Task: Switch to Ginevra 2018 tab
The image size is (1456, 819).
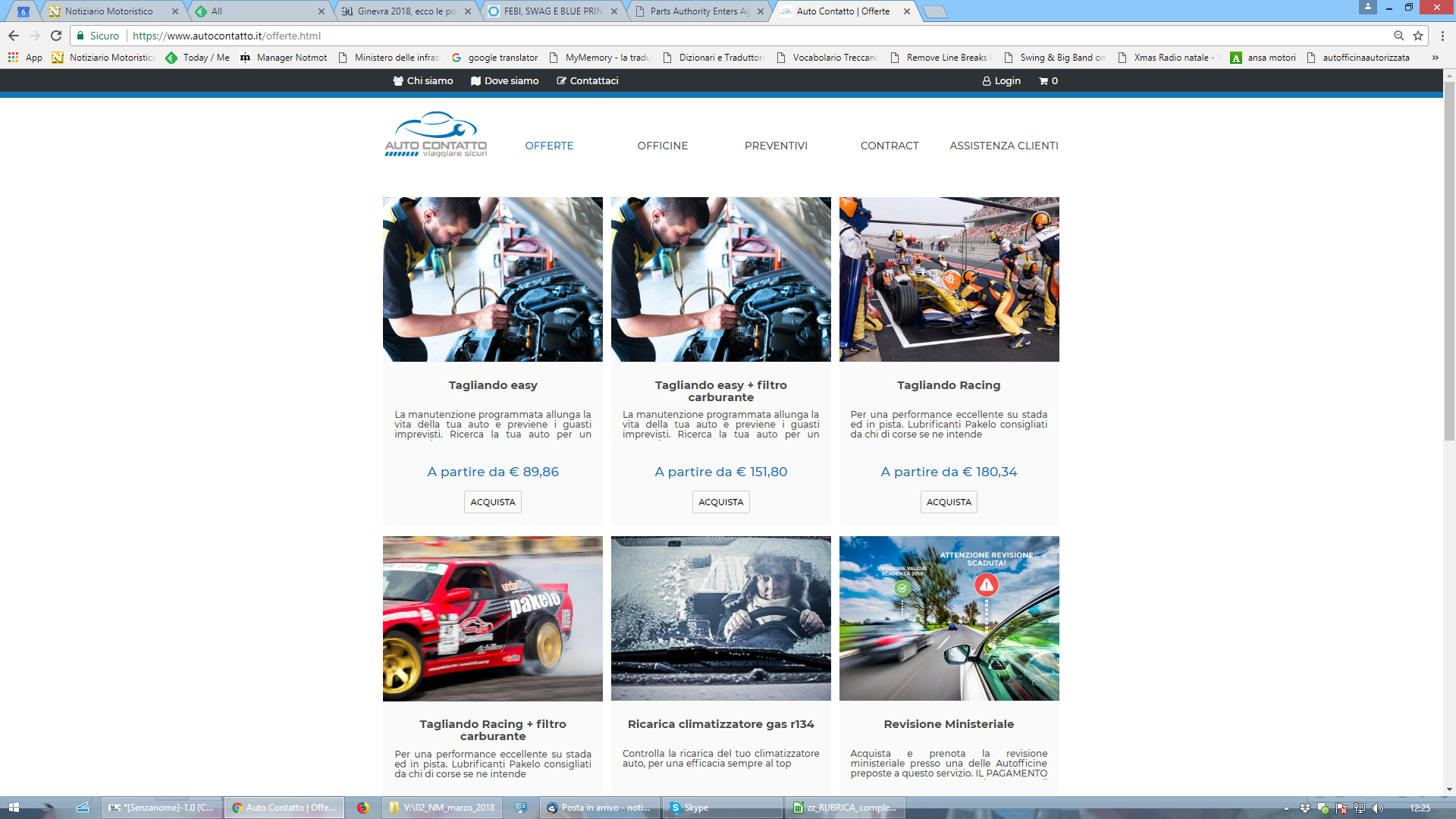Action: (x=406, y=11)
